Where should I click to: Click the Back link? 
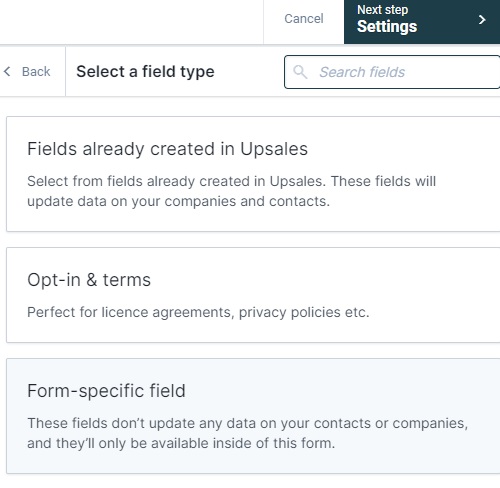click(36, 71)
